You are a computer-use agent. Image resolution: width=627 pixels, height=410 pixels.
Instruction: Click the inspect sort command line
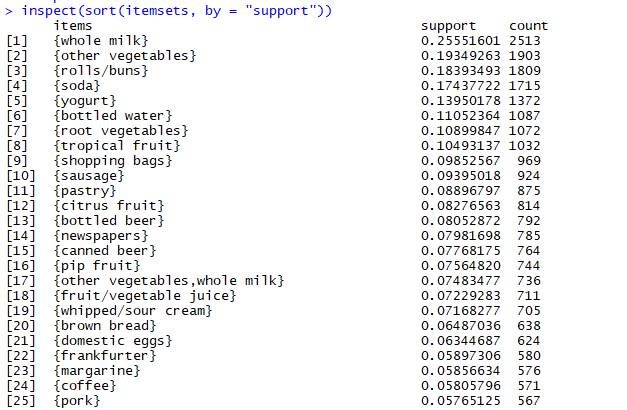(x=168, y=11)
